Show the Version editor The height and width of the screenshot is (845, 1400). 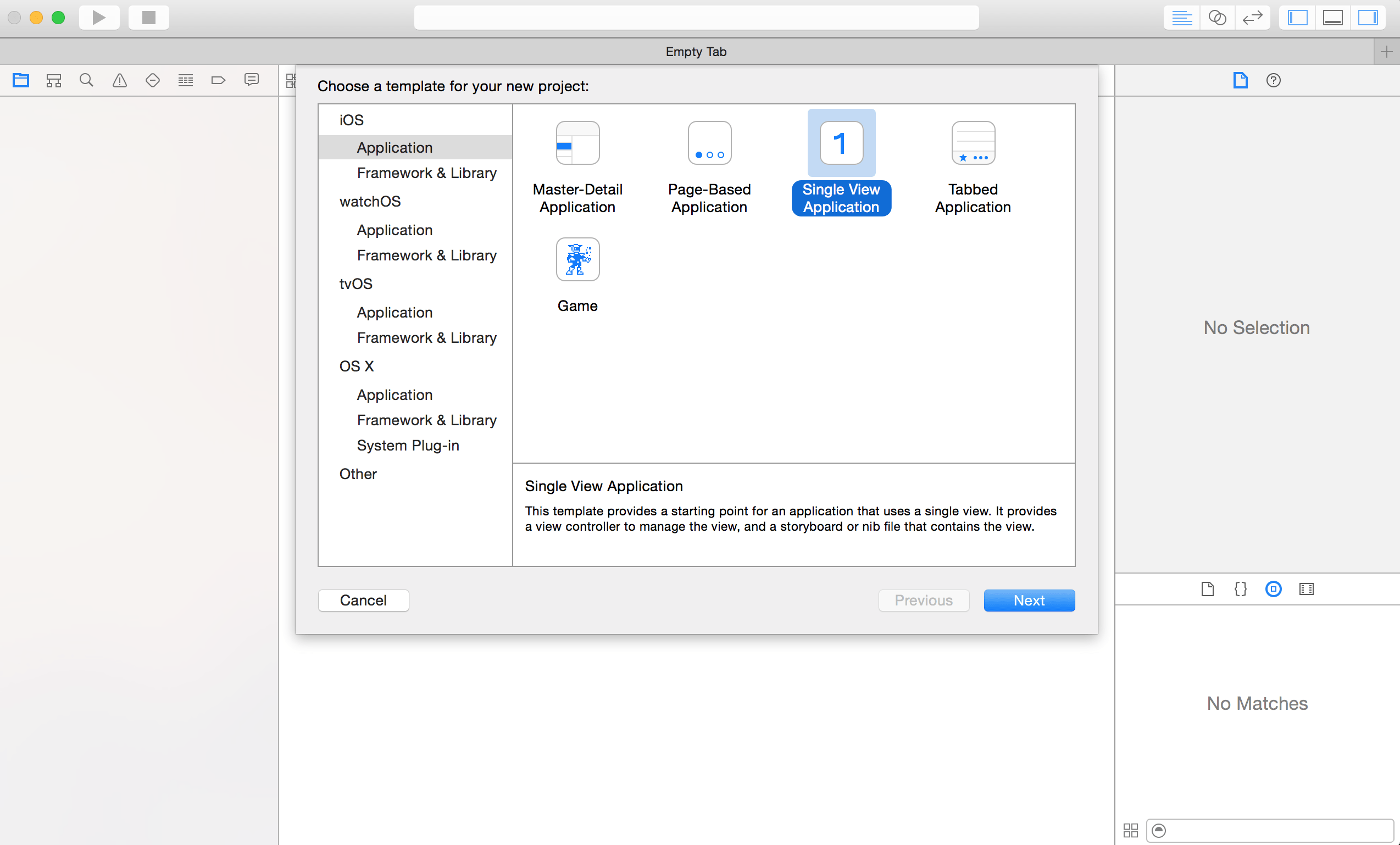pos(1252,18)
